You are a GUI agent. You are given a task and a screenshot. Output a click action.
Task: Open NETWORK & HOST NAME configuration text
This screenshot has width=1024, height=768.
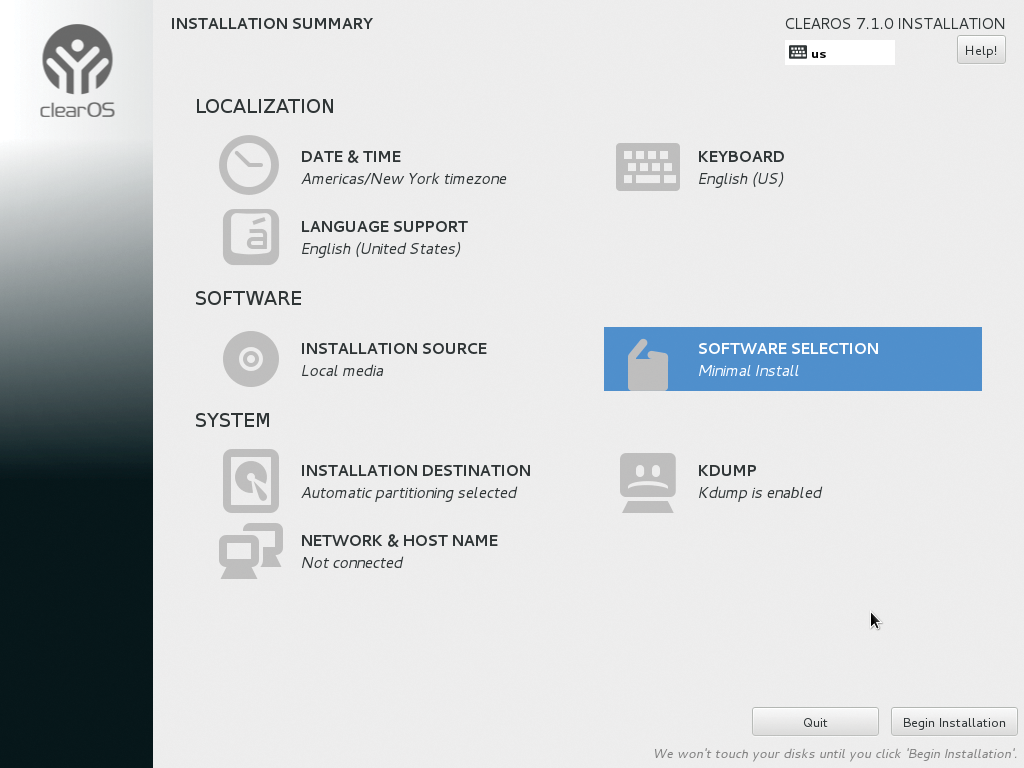coord(399,541)
